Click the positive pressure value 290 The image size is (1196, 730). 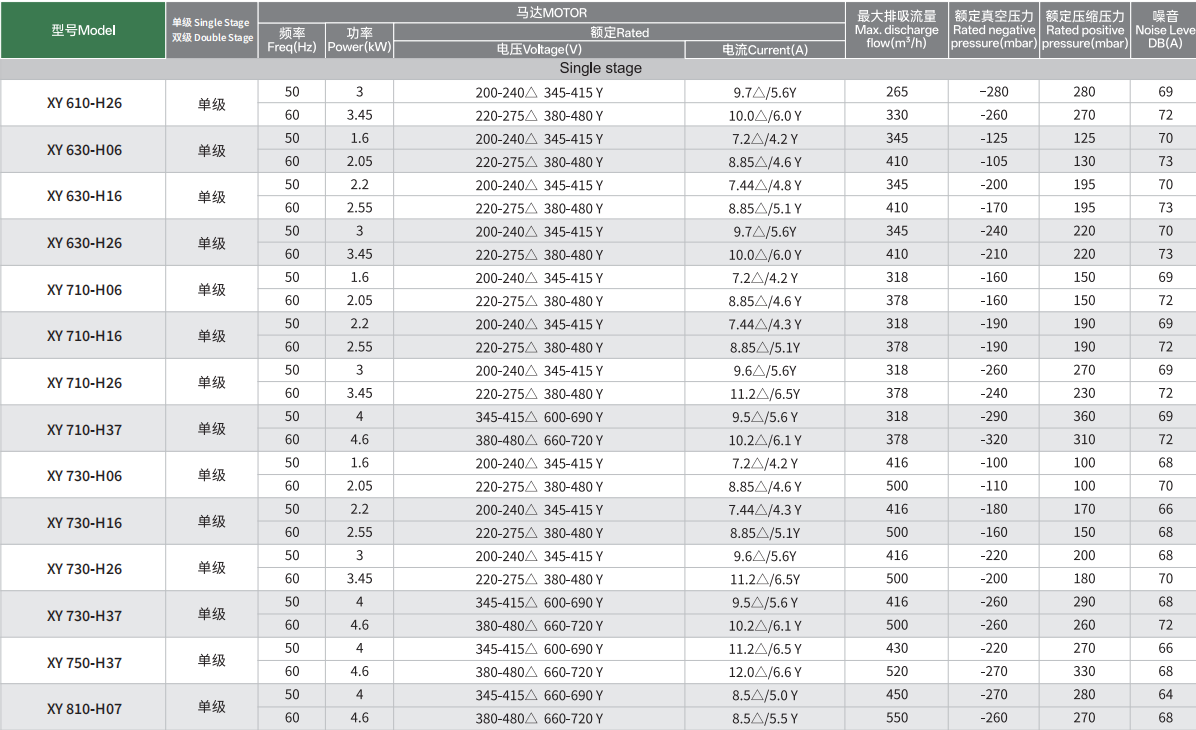tap(1084, 602)
